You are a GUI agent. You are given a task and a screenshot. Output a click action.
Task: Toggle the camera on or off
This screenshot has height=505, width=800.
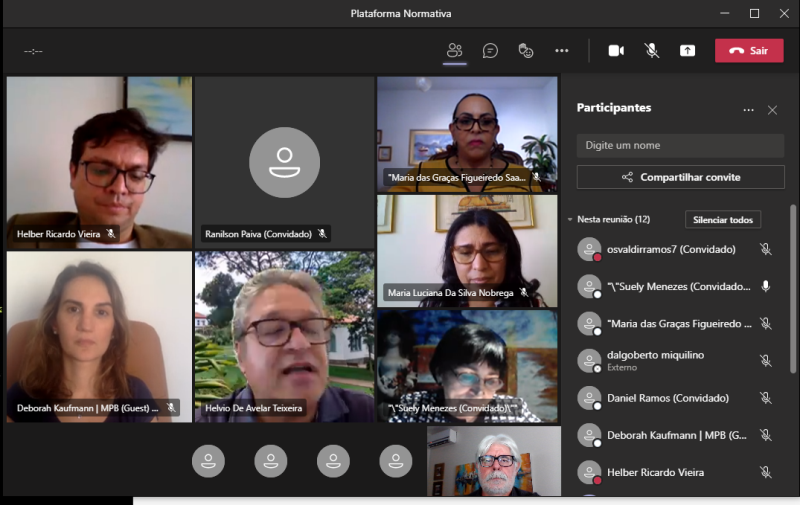616,50
